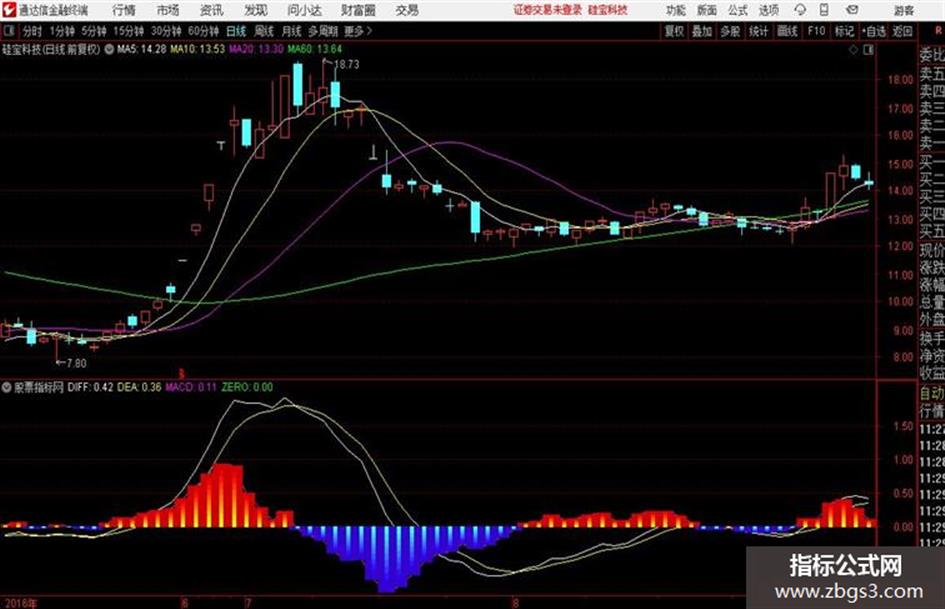This screenshot has height=609, width=945.
Task: Switch to 5分钟 period
Action: click(x=94, y=31)
